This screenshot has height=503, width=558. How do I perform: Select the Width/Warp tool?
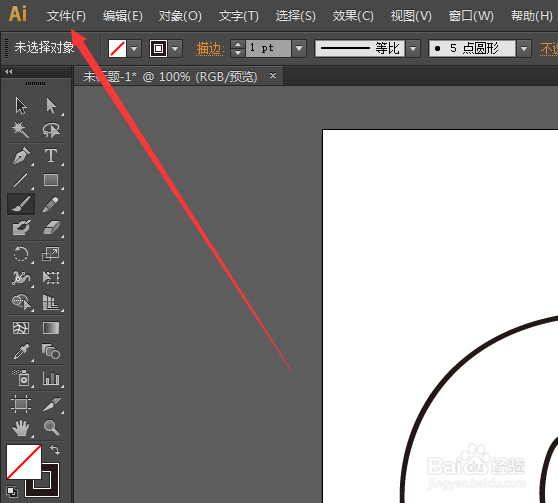coord(21,278)
